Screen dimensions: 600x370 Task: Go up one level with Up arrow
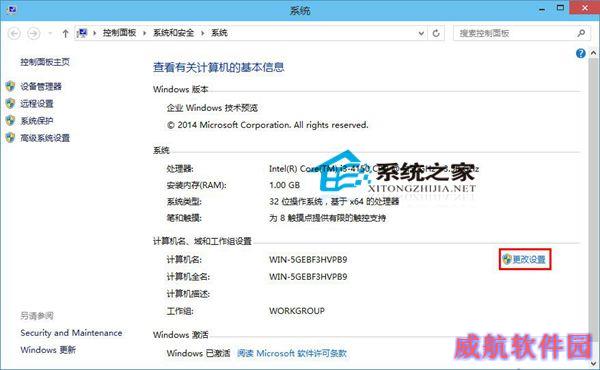[x=65, y=33]
